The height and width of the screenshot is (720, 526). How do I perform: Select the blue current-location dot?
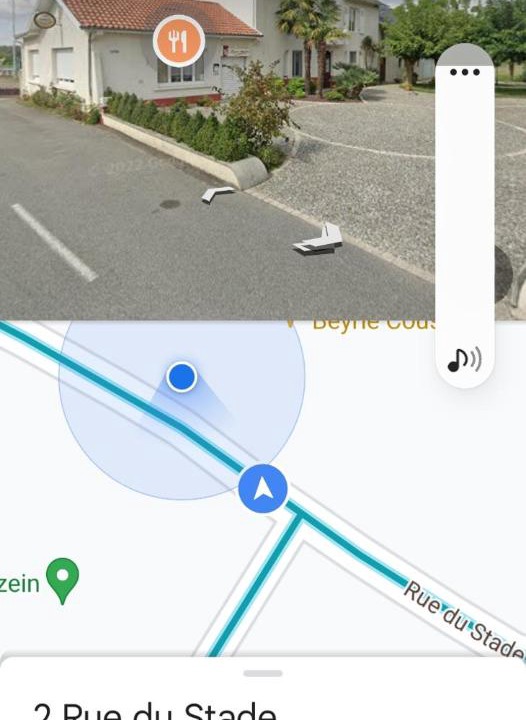182,377
